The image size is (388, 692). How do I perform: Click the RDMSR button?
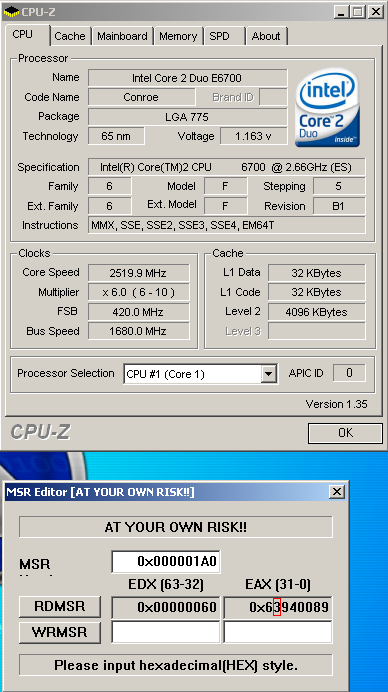(60, 606)
